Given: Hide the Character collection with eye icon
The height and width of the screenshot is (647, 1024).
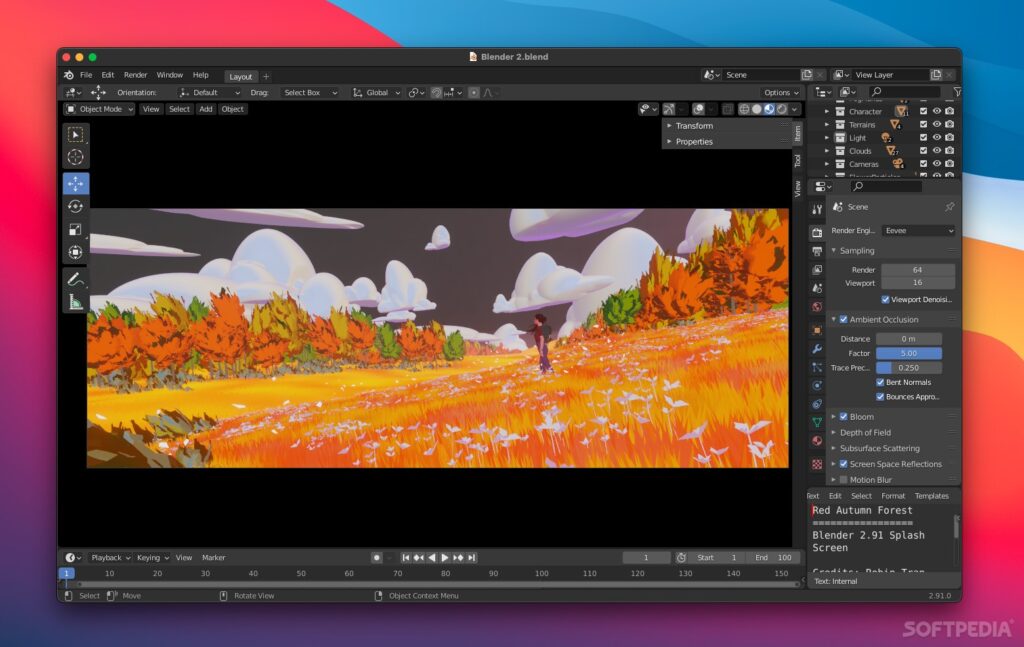Looking at the screenshot, I should click(936, 112).
